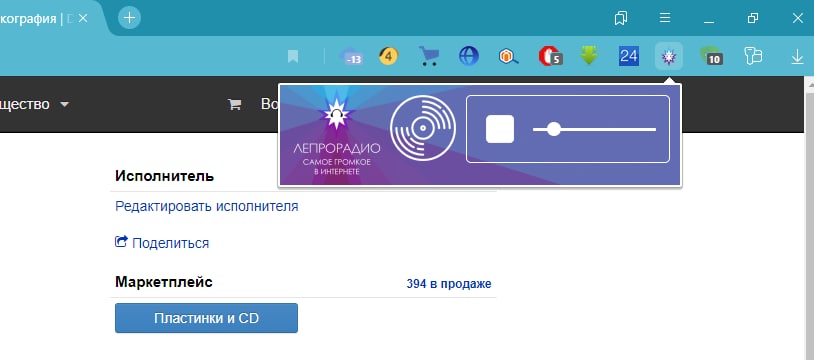This screenshot has width=814, height=360.
Task: Click the Поделиться link
Action: coord(170,243)
